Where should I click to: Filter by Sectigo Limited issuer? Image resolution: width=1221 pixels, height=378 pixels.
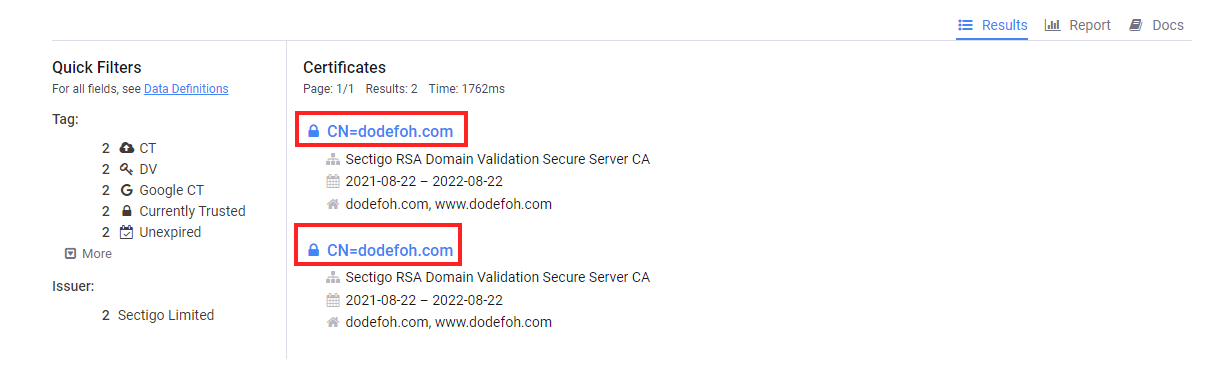[166, 315]
